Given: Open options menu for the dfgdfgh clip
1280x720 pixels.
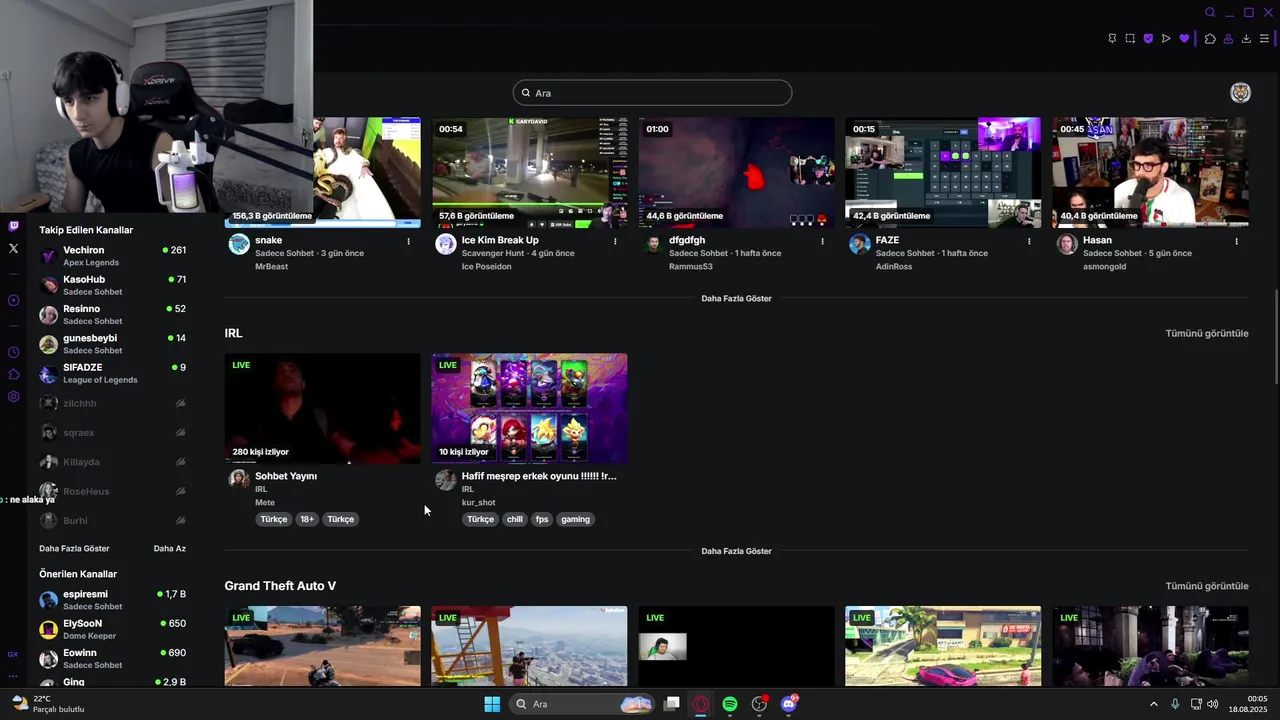Looking at the screenshot, I should click(822, 241).
